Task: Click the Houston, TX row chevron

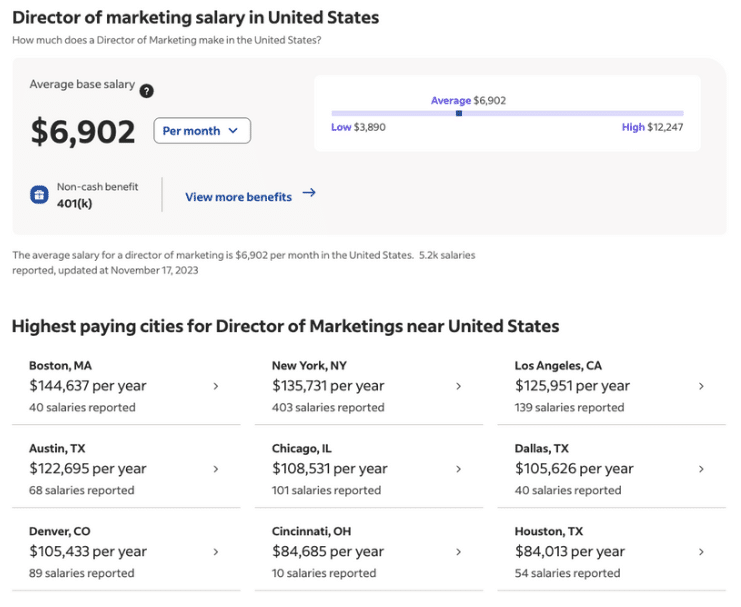Action: coord(701,552)
